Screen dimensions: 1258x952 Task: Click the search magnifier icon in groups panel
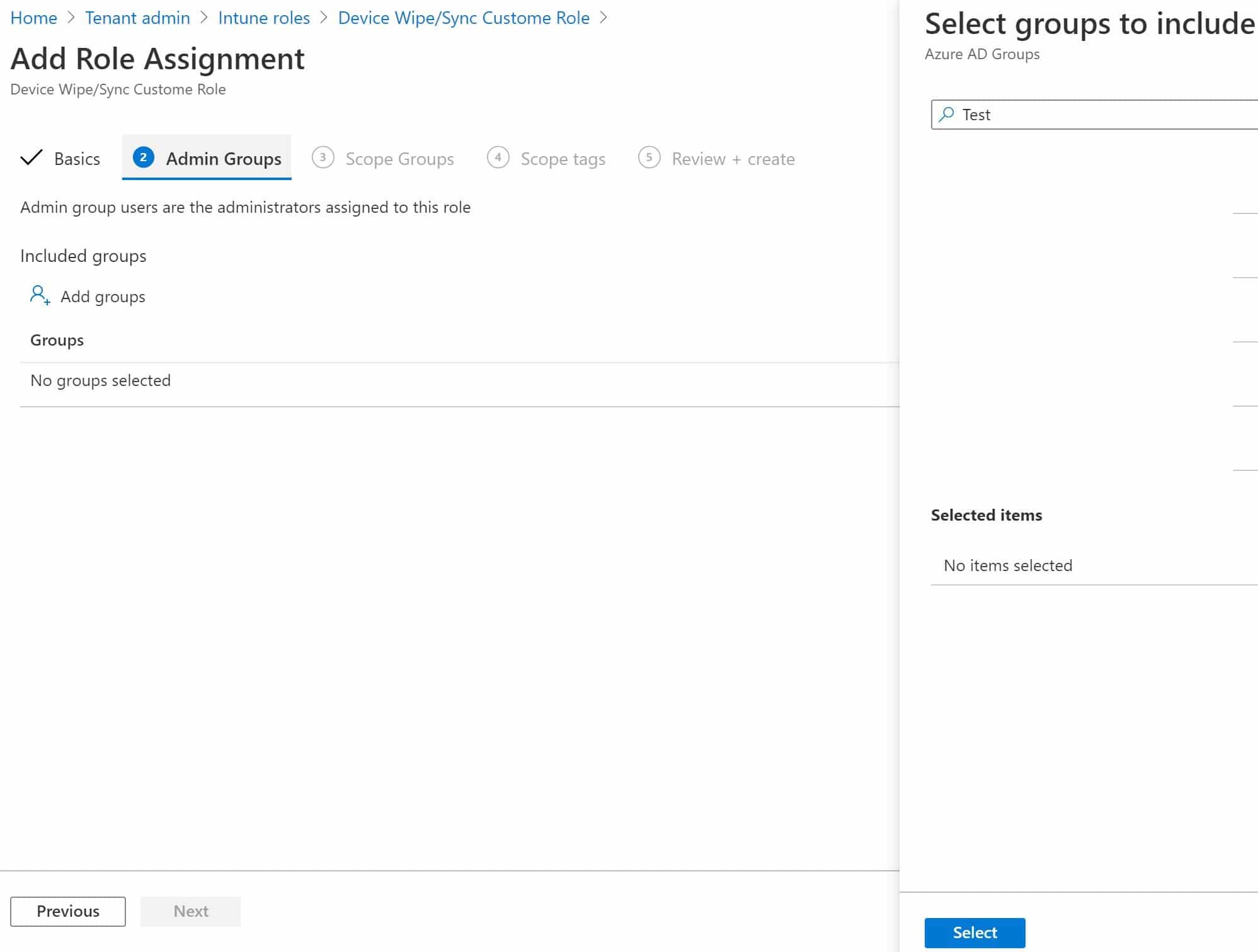pos(946,114)
